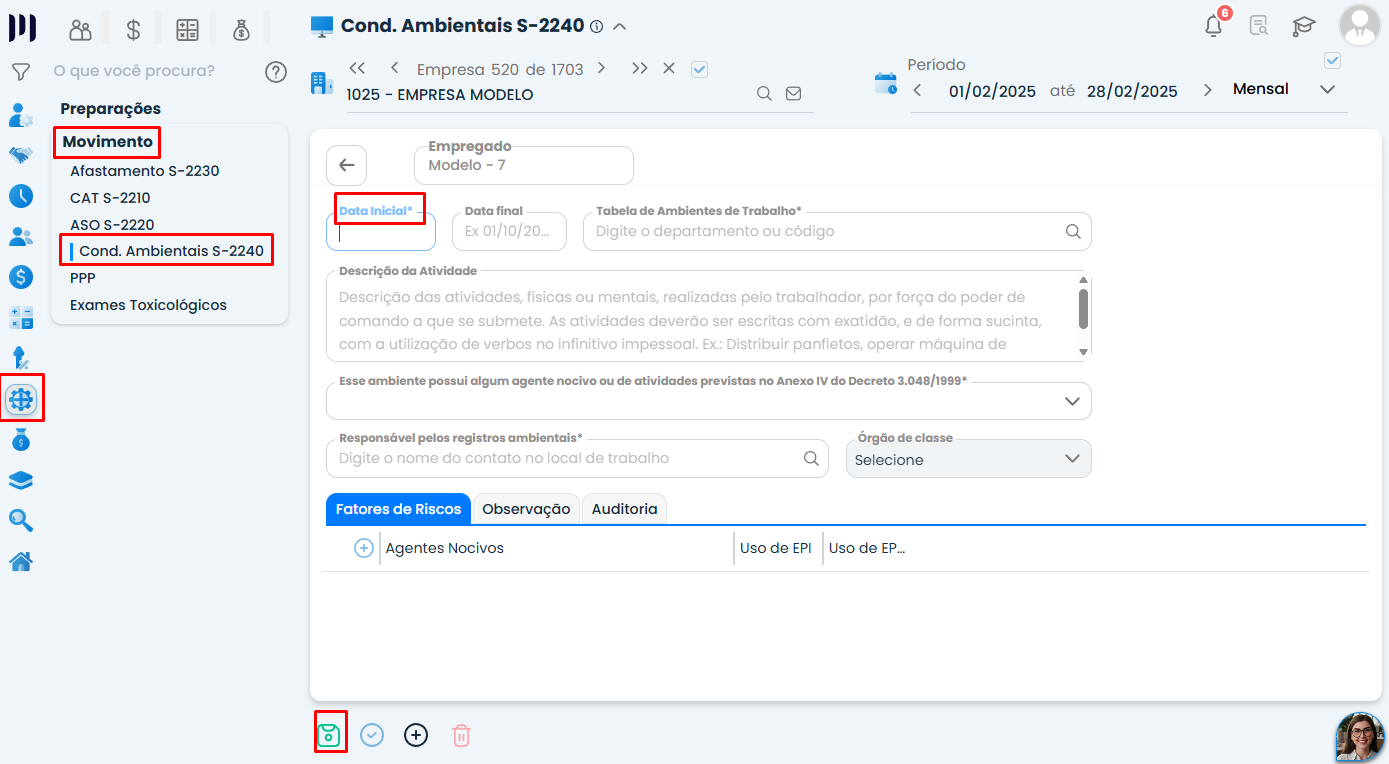This screenshot has height=764, width=1389.
Task: Open ASO S-2220 menu item
Action: 112,225
